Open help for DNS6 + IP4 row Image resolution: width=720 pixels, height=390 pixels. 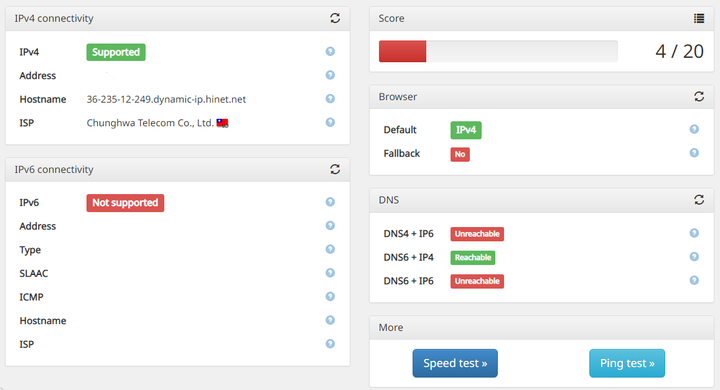pos(694,256)
